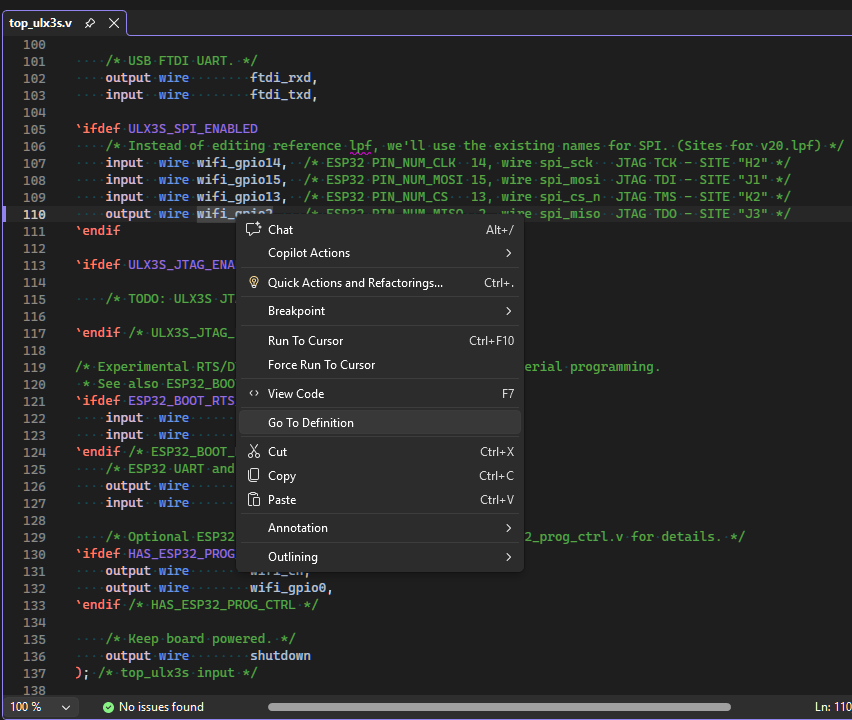
Task: Click Cut in the context menu
Action: tap(380, 452)
